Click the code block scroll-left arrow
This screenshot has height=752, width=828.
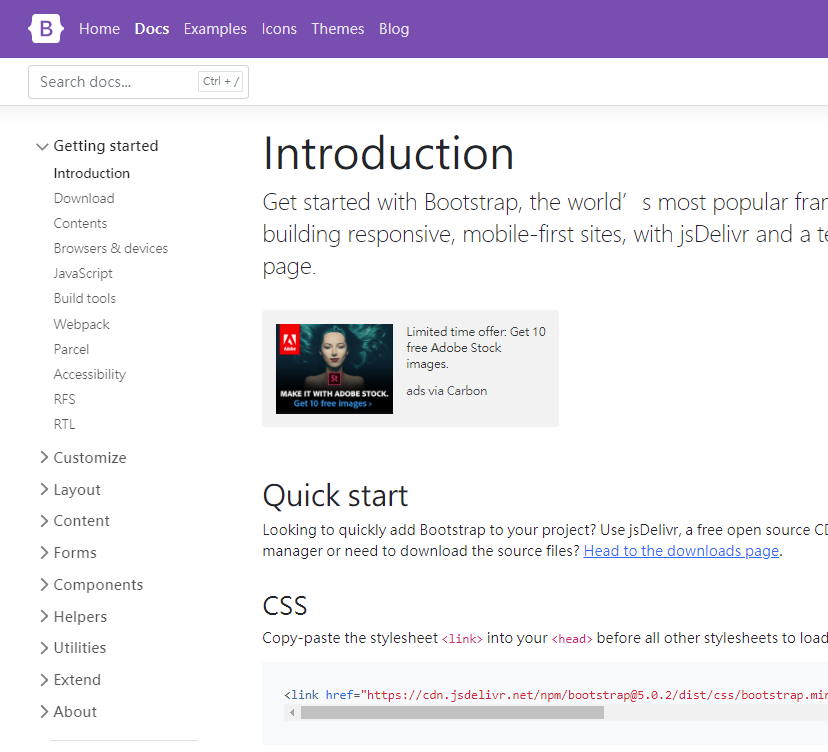pyautogui.click(x=292, y=712)
